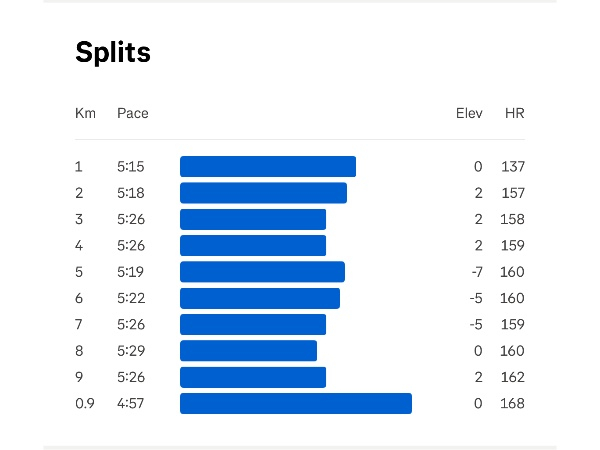Click the pace bar for kilometer 6
This screenshot has width=600, height=450.
pyautogui.click(x=260, y=298)
